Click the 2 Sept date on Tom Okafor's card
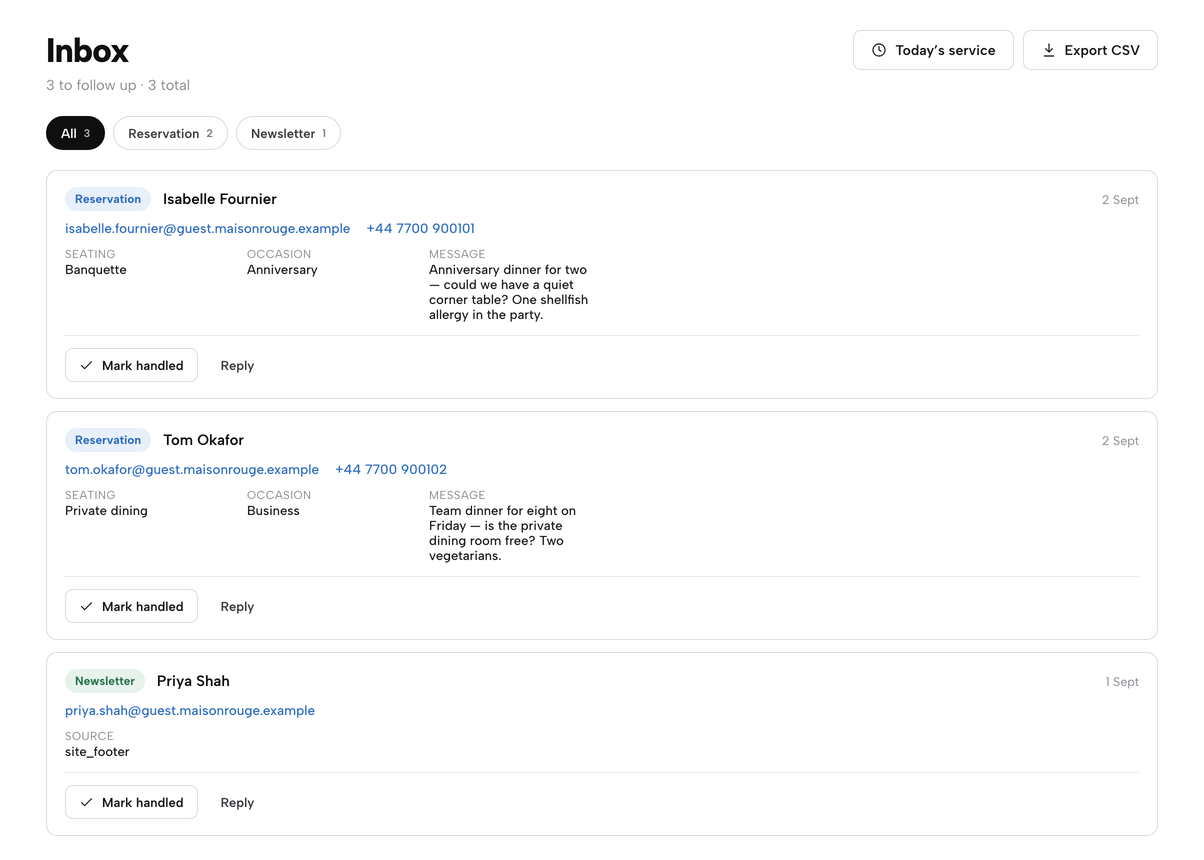 point(1120,441)
